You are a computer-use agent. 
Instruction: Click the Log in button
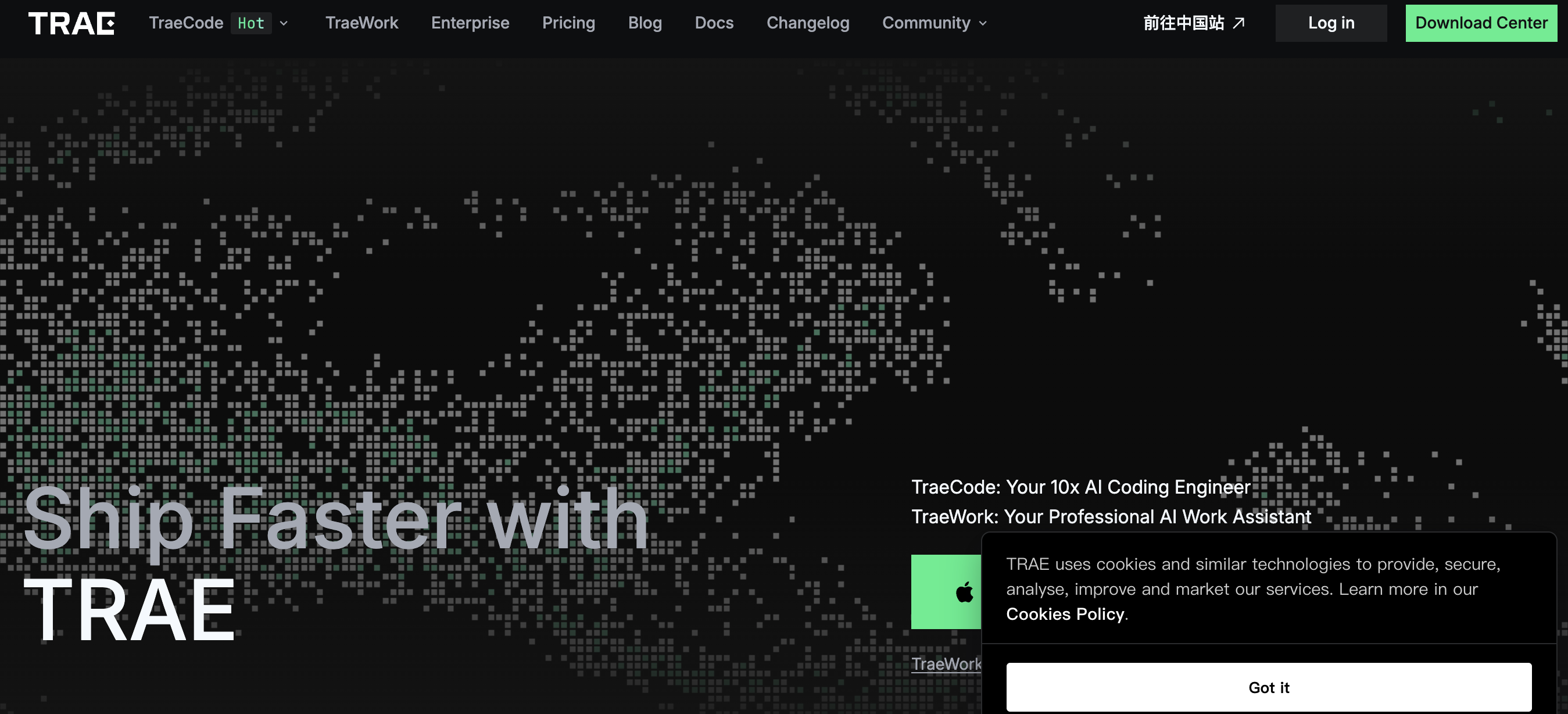(1331, 23)
